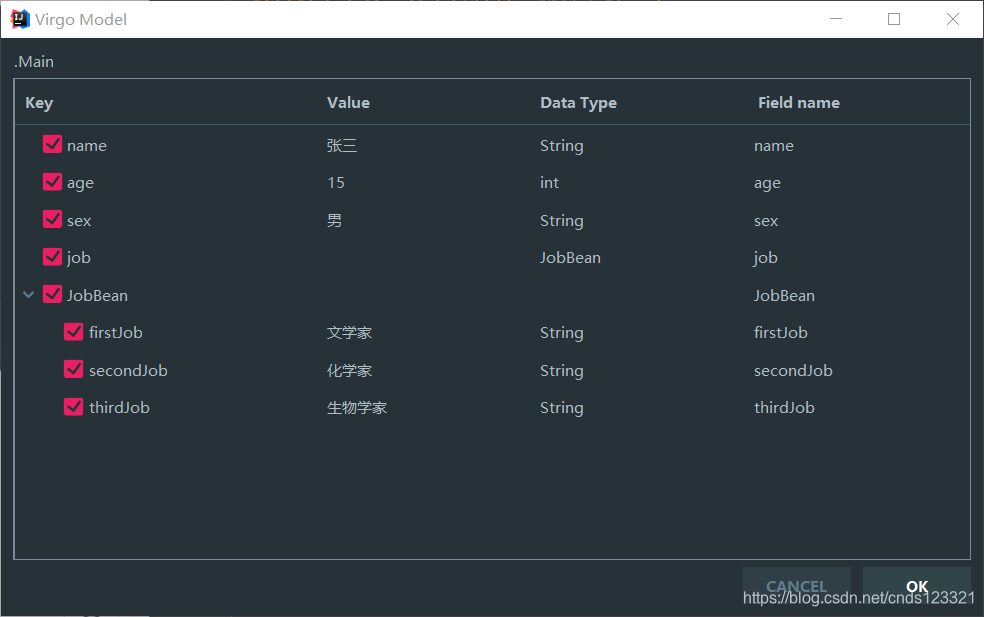This screenshot has width=984, height=617.
Task: Edit the field name 'thirdJob' cell
Action: point(784,407)
